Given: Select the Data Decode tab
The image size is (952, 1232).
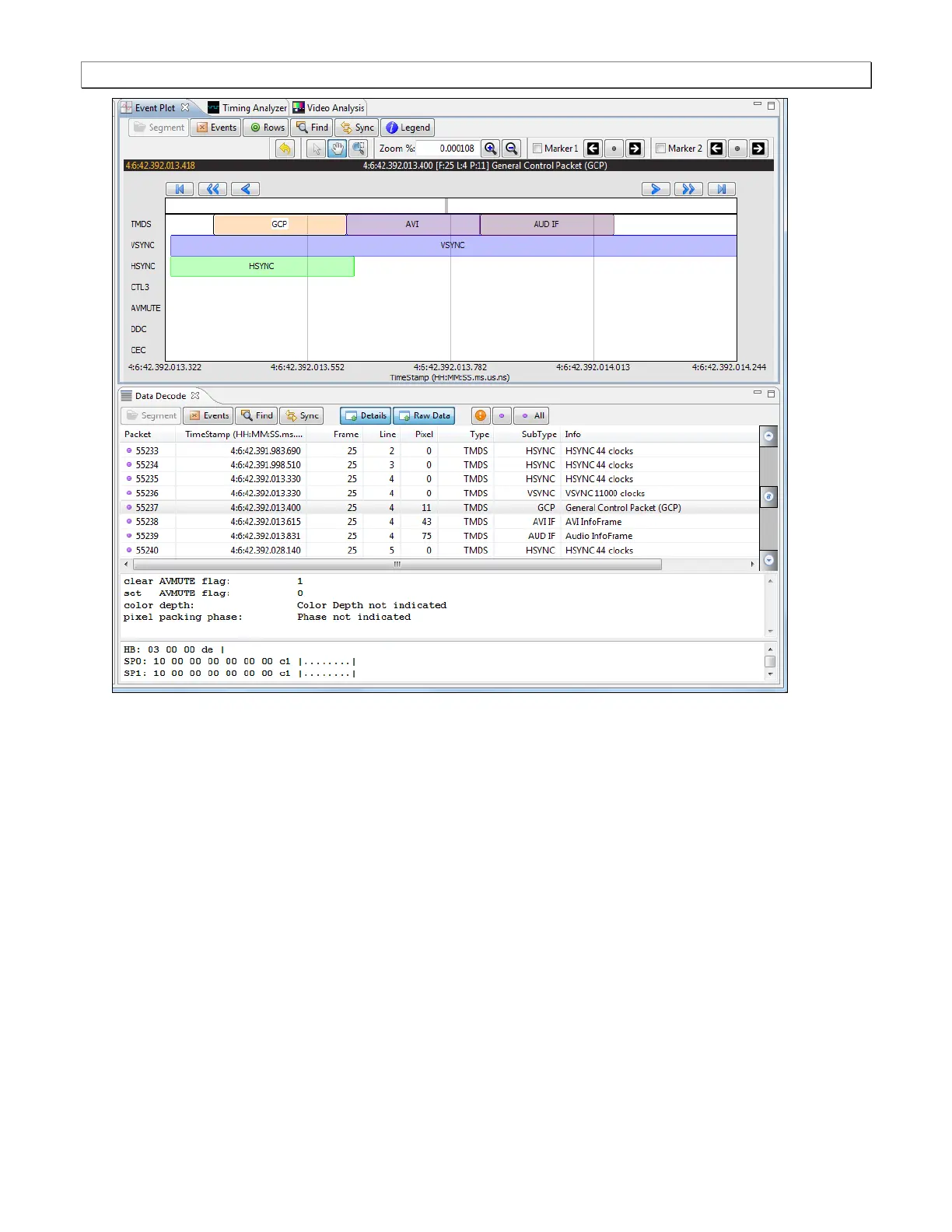Looking at the screenshot, I should (160, 396).
